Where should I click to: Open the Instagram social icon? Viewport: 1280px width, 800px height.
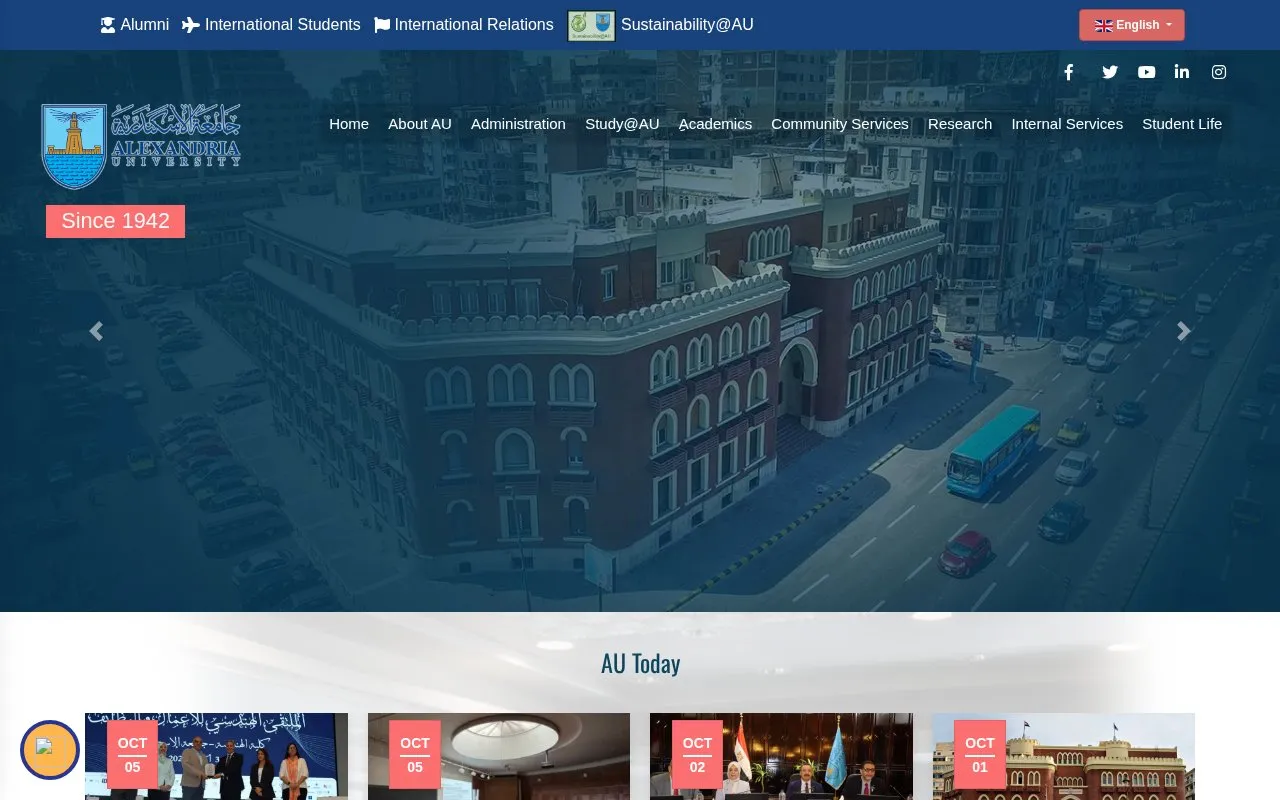point(1219,72)
